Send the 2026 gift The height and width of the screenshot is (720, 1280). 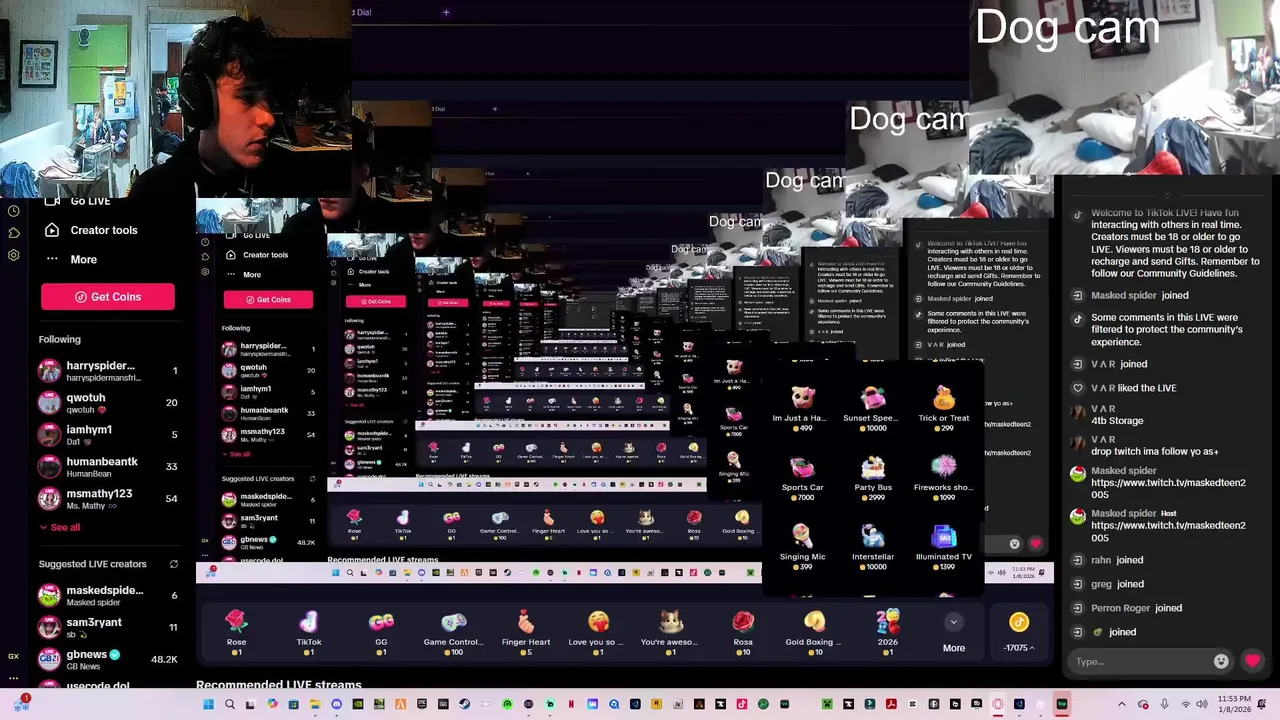(x=887, y=632)
